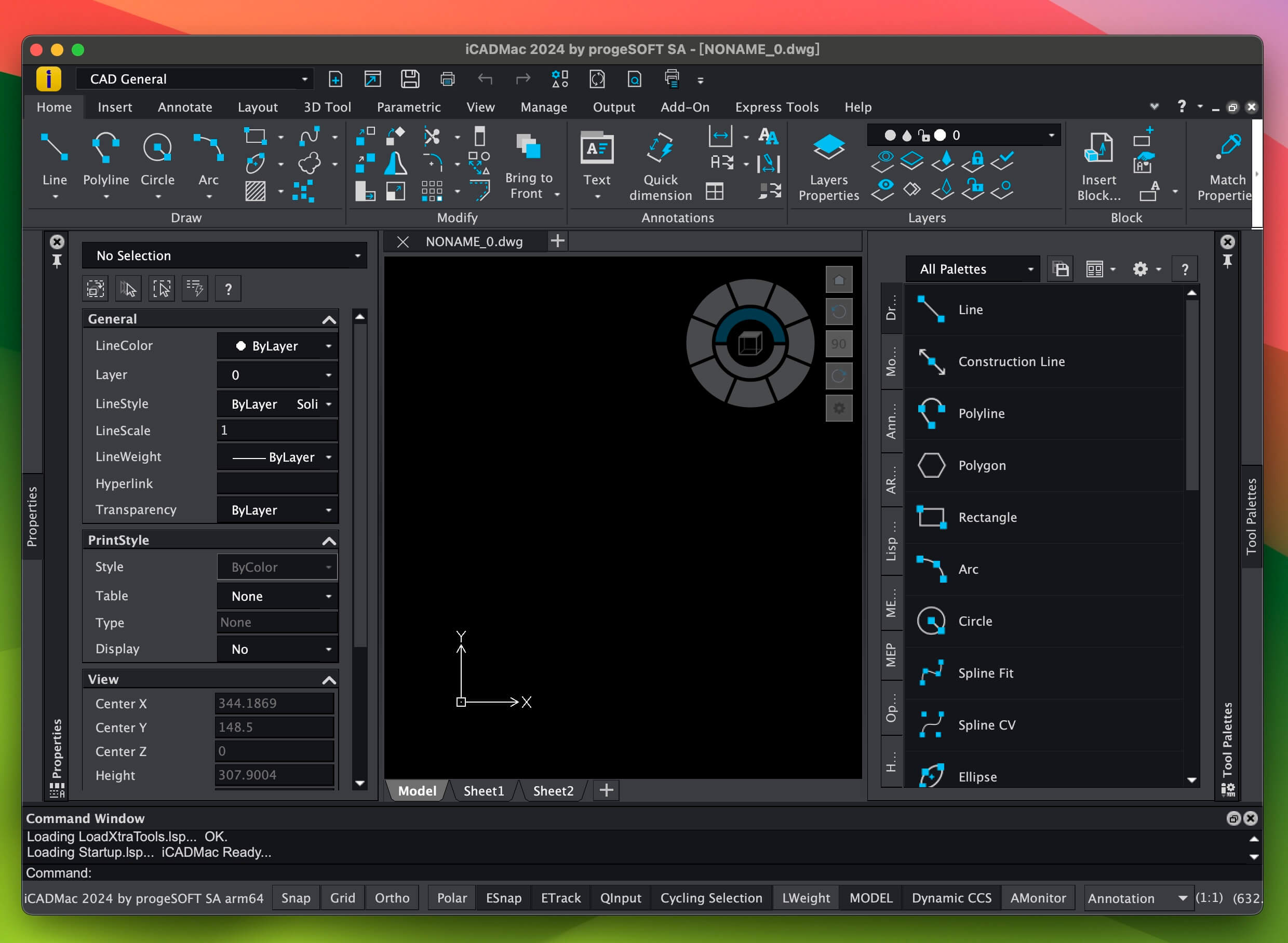Open the Annotate ribbon tab

[185, 107]
